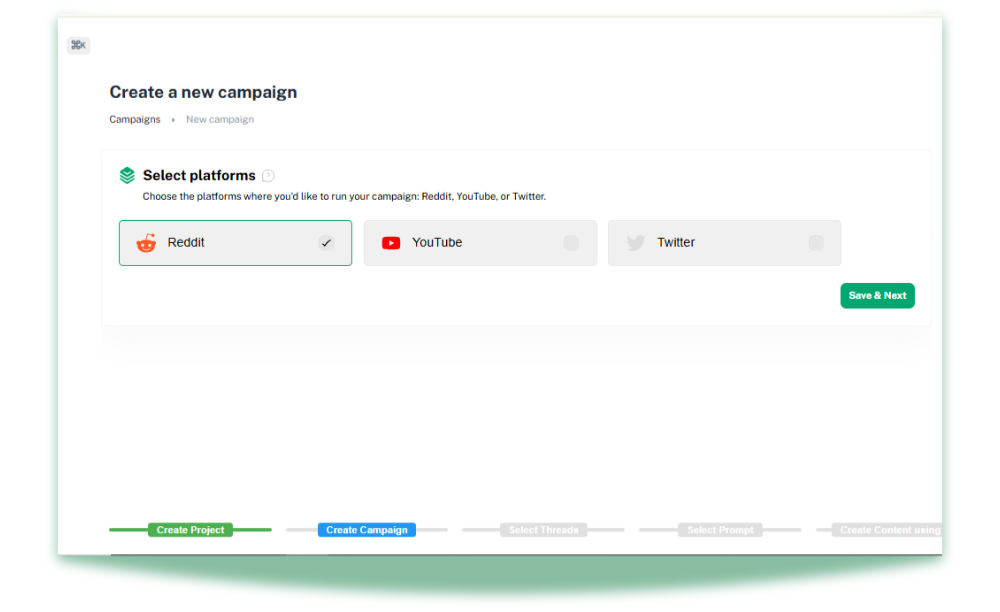Jump to the Create Project step
The height and width of the screenshot is (612, 1000).
pyautogui.click(x=190, y=530)
